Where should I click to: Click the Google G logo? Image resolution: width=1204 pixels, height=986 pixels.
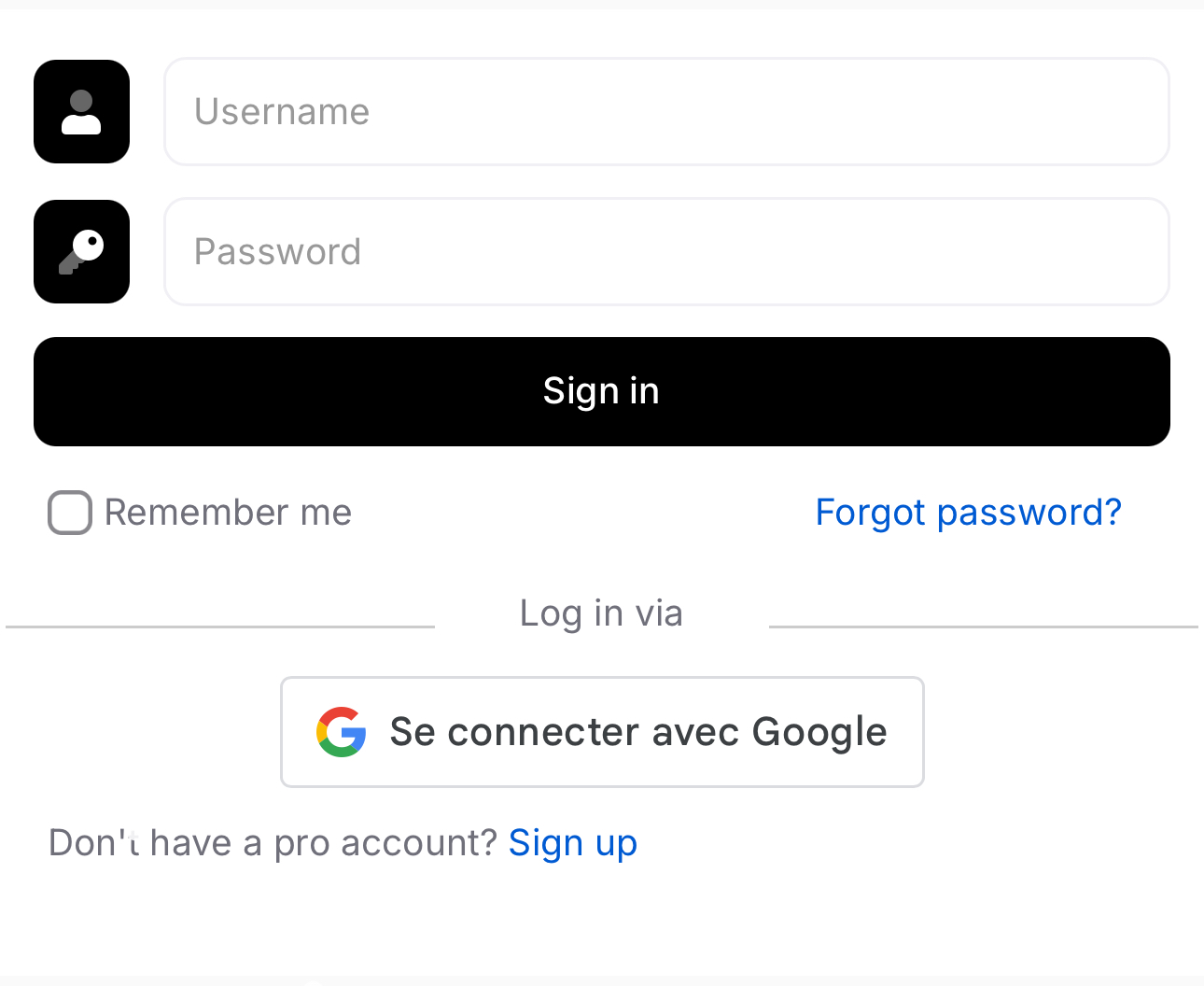(341, 732)
